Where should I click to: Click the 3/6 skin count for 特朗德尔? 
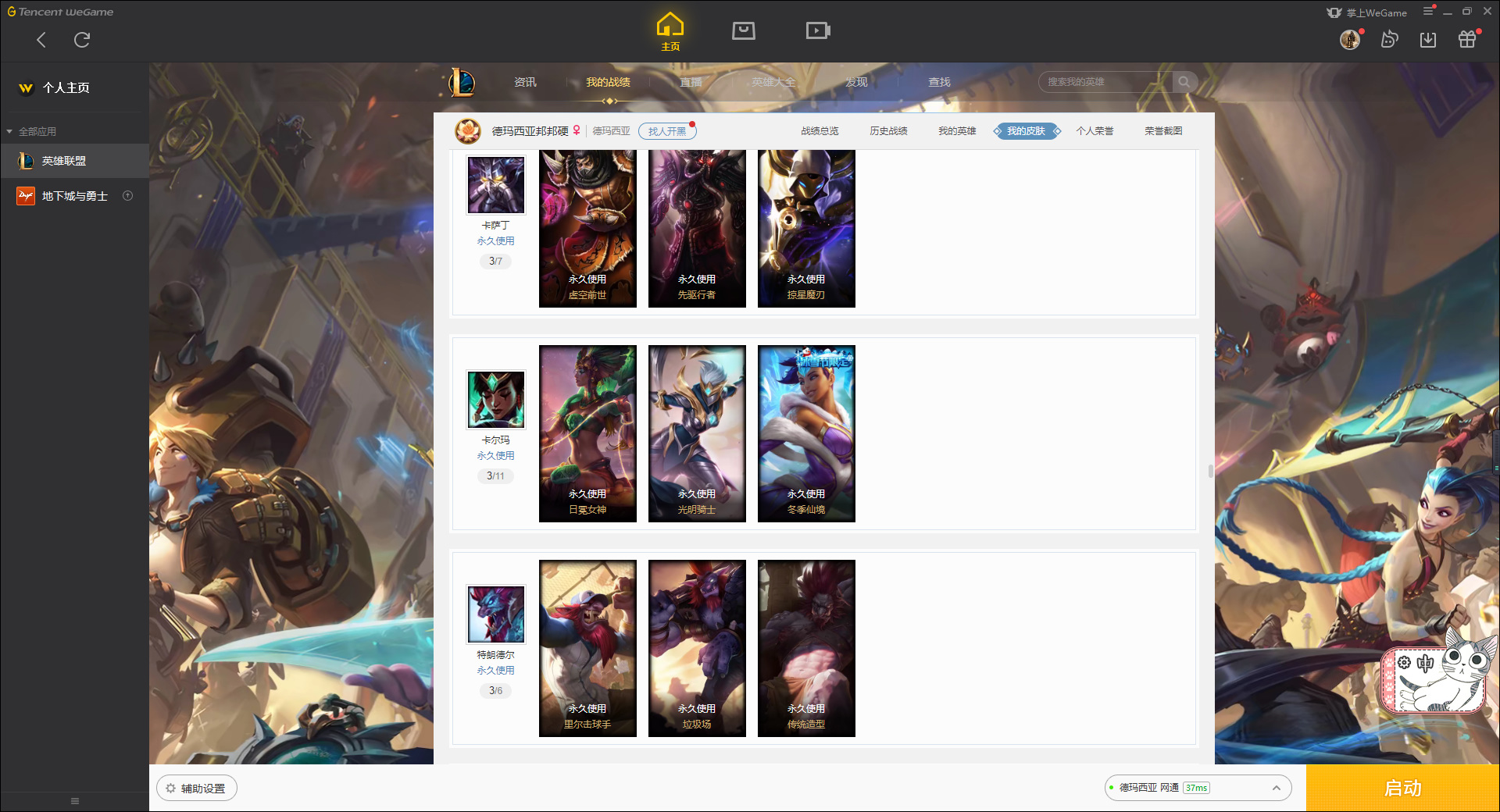(495, 690)
